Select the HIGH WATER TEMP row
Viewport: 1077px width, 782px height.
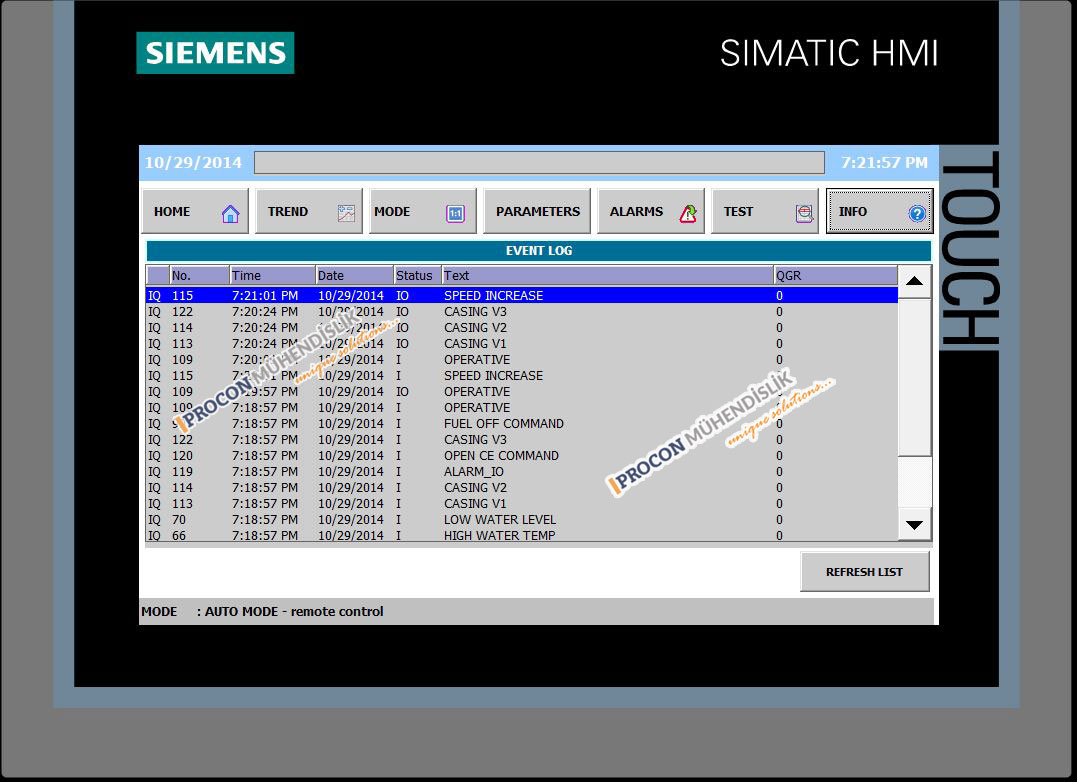[522, 535]
